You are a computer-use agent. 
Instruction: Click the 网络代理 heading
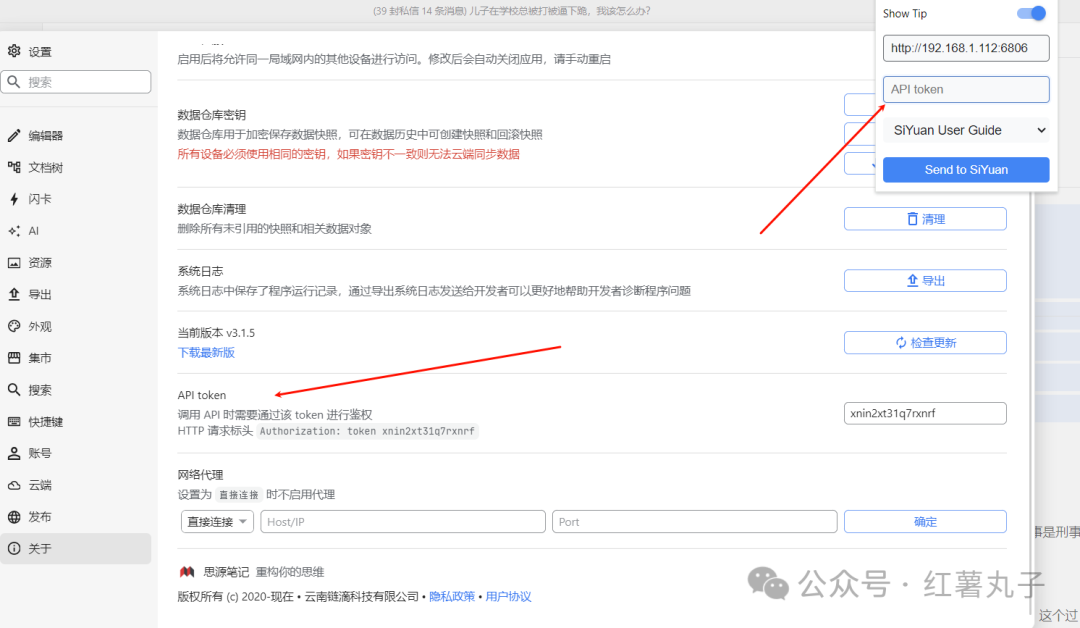tap(200, 475)
